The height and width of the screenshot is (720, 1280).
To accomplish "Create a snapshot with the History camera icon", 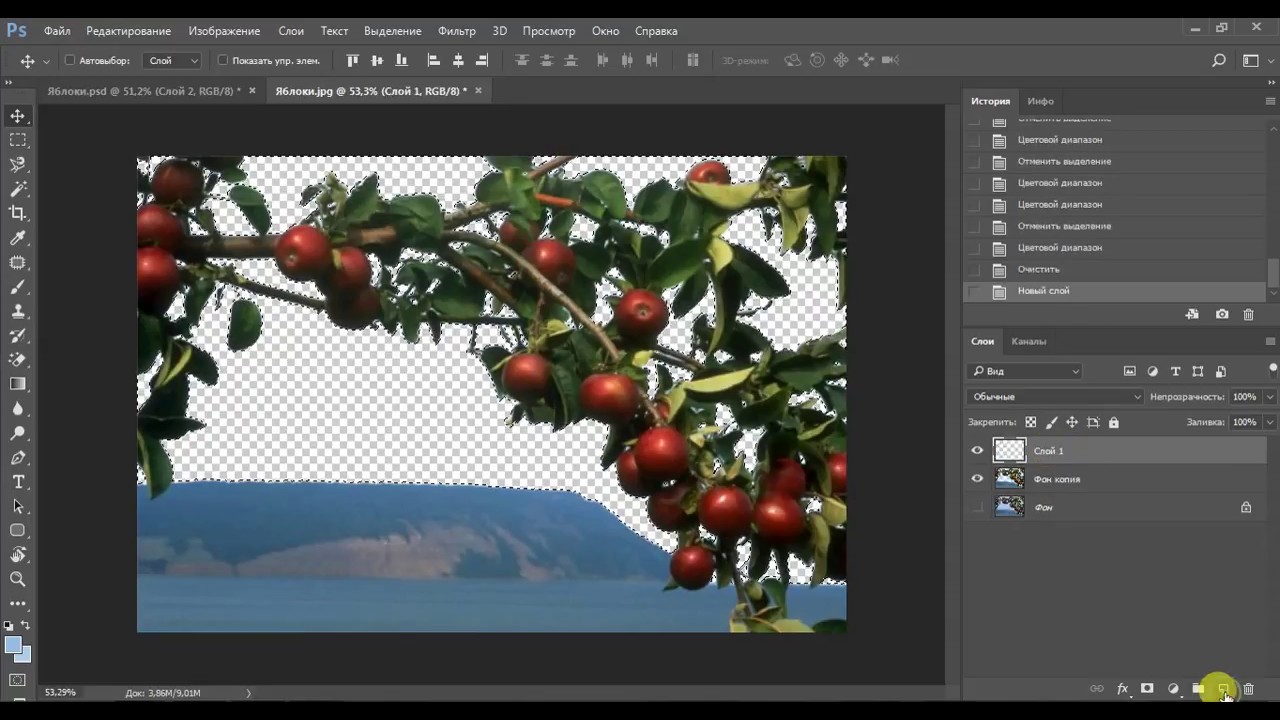I will pos(1222,314).
